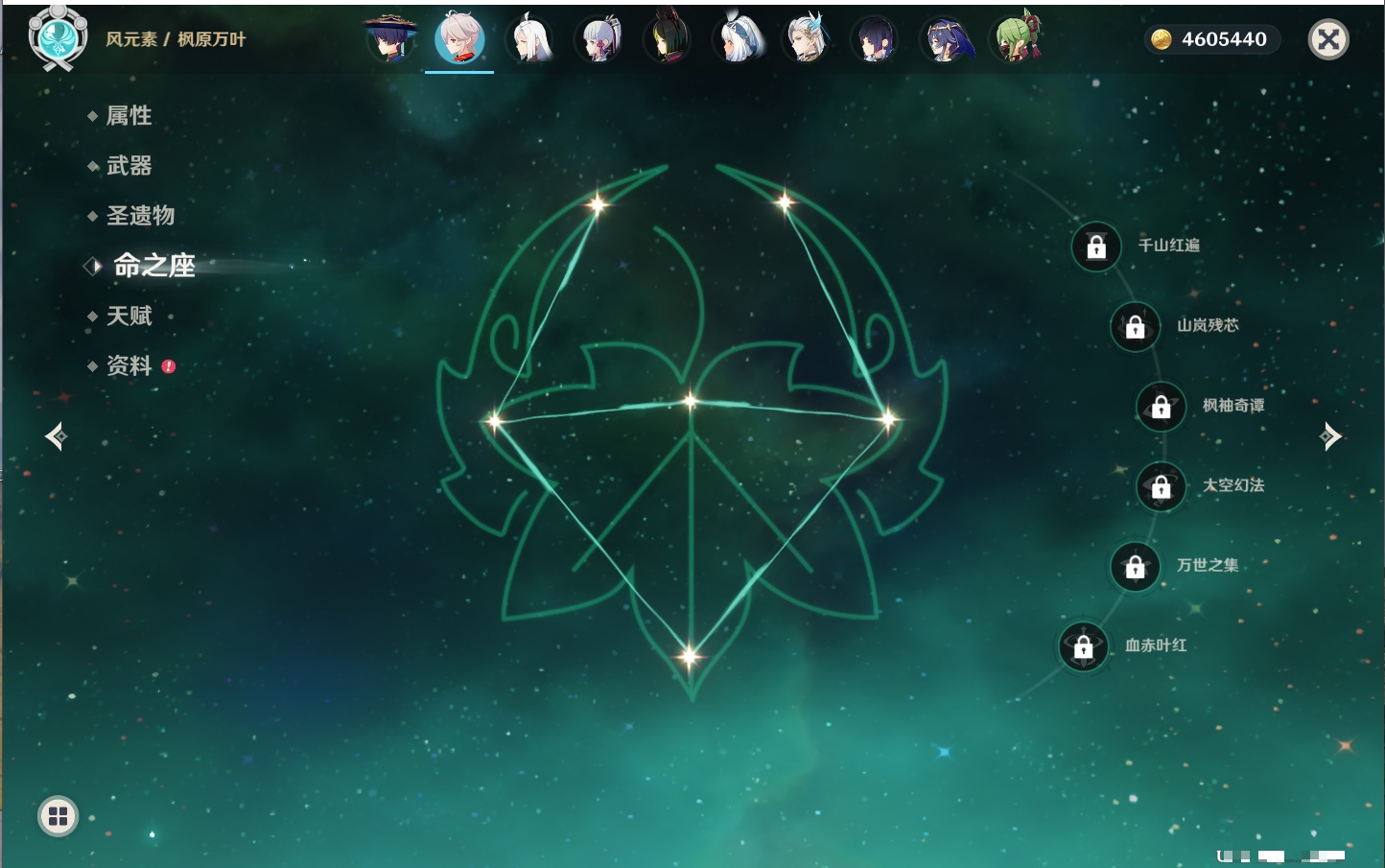1385x868 pixels.
Task: Open the locked 千山红遍 constellation node
Action: coord(1096,246)
